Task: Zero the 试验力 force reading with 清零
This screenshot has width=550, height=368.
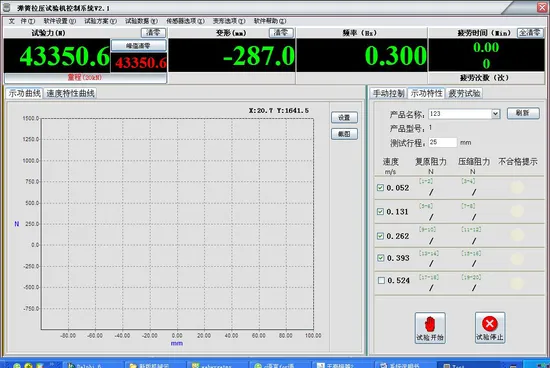Action: (153, 33)
